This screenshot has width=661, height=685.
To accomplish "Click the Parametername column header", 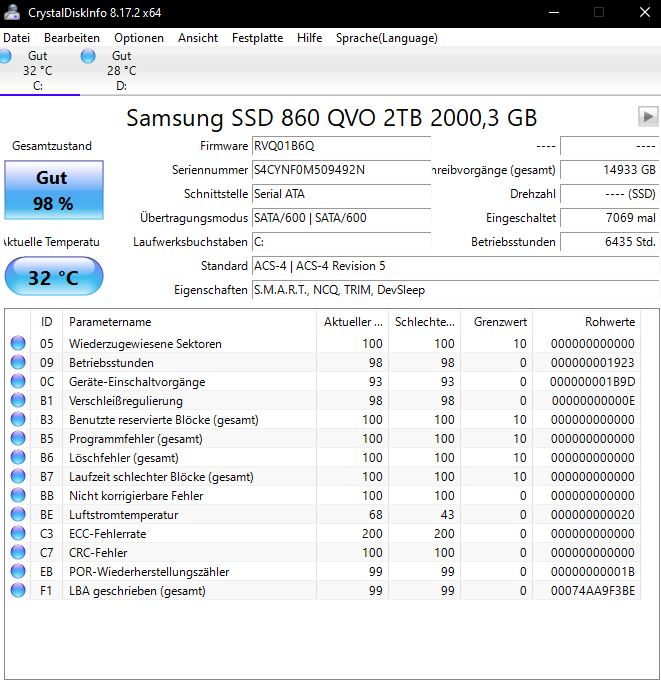I will tap(189, 322).
